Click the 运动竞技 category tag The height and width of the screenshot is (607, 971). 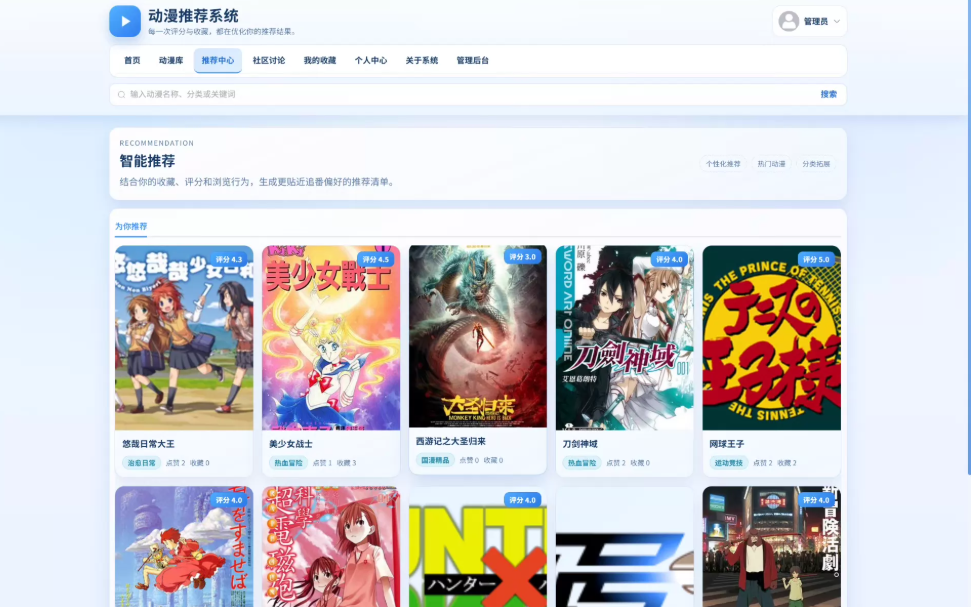coord(729,463)
